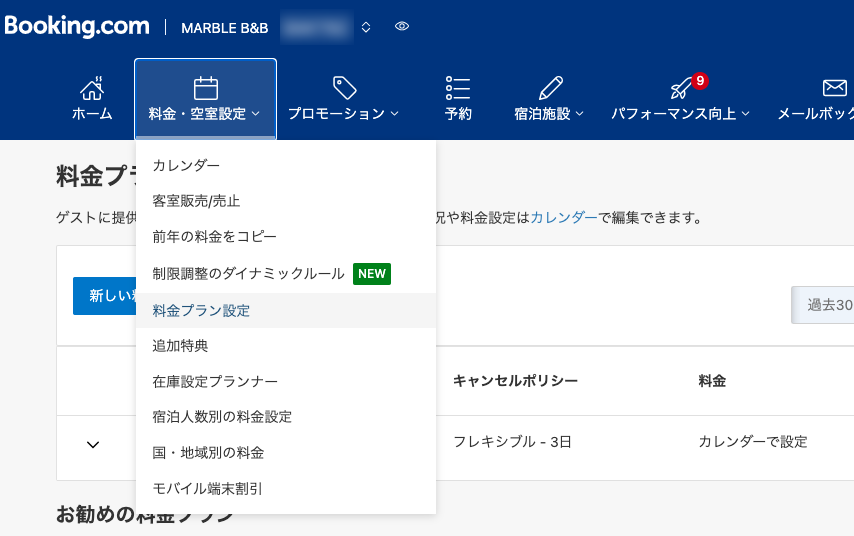Open the ホーム home icon

pos(92,88)
